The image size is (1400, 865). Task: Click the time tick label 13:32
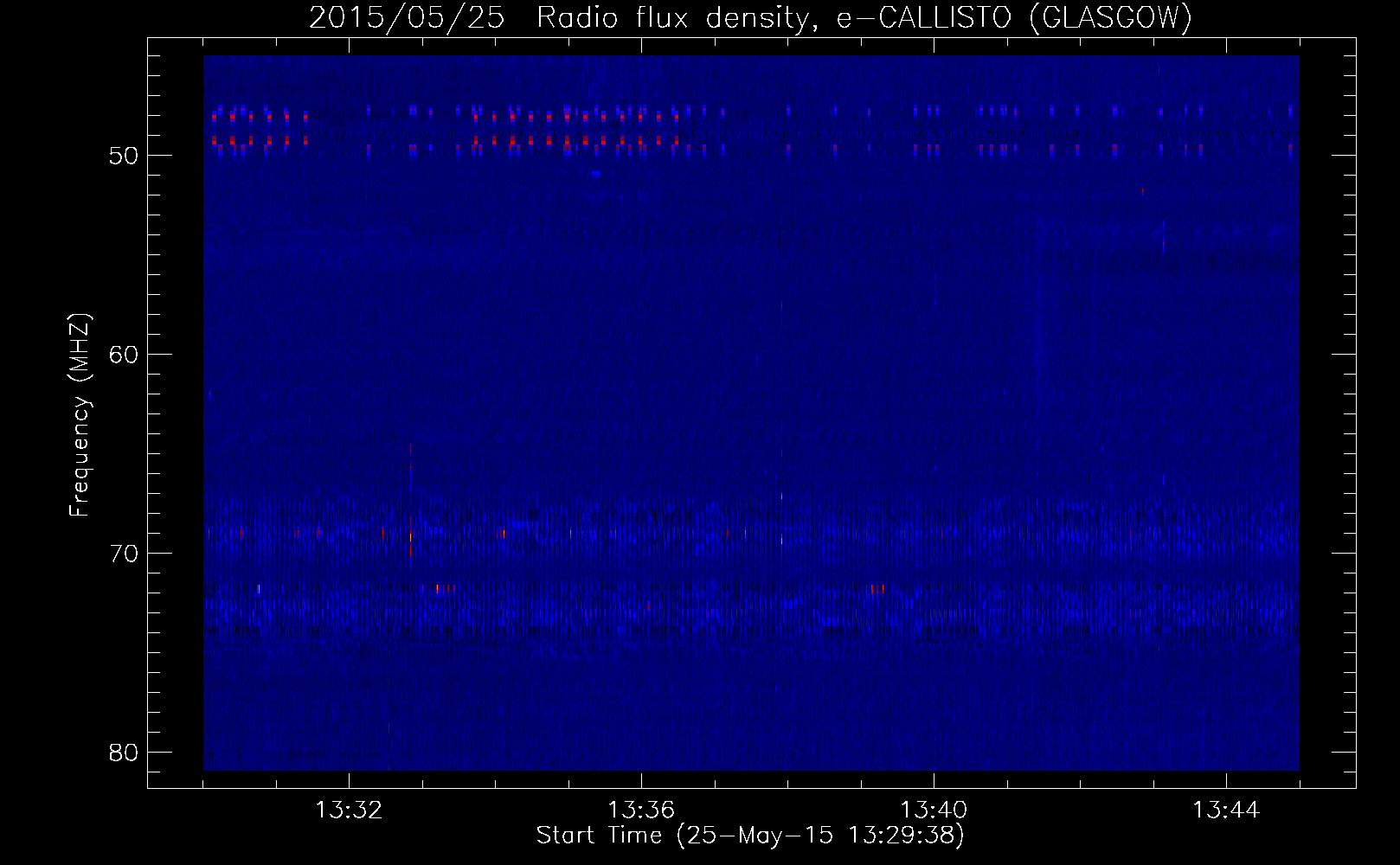click(349, 811)
